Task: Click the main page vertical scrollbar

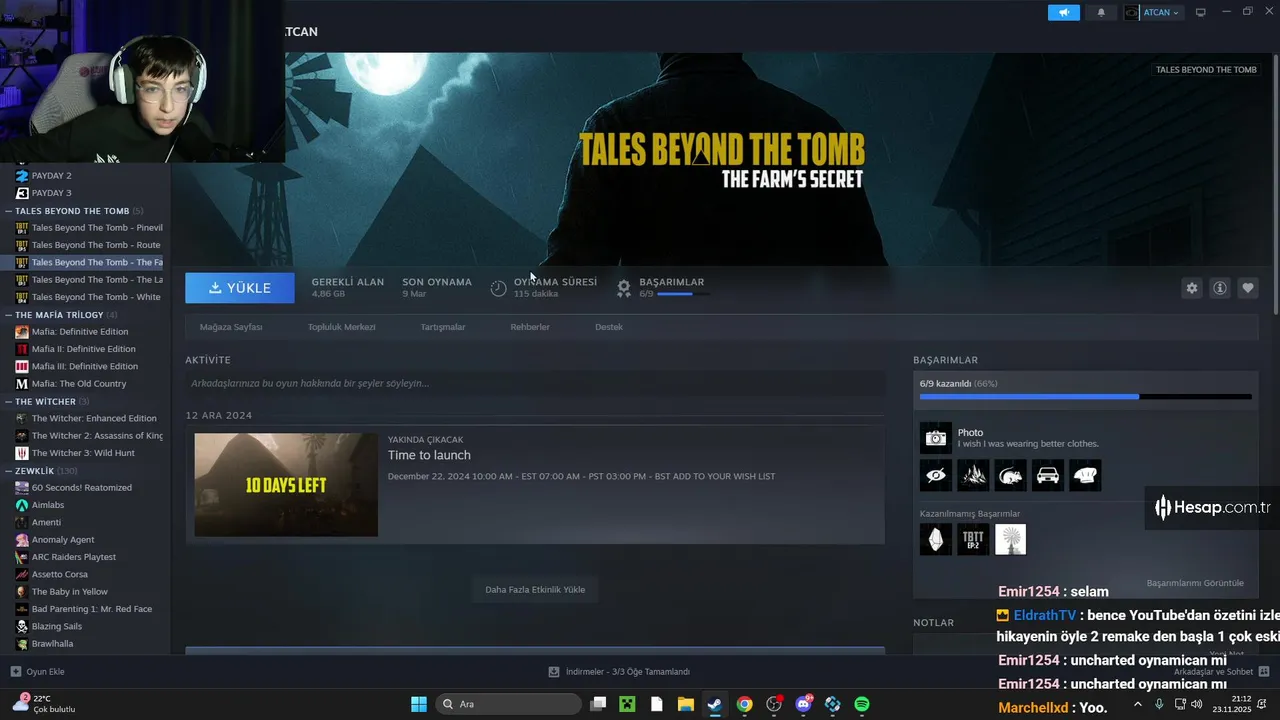Action: click(1275, 185)
